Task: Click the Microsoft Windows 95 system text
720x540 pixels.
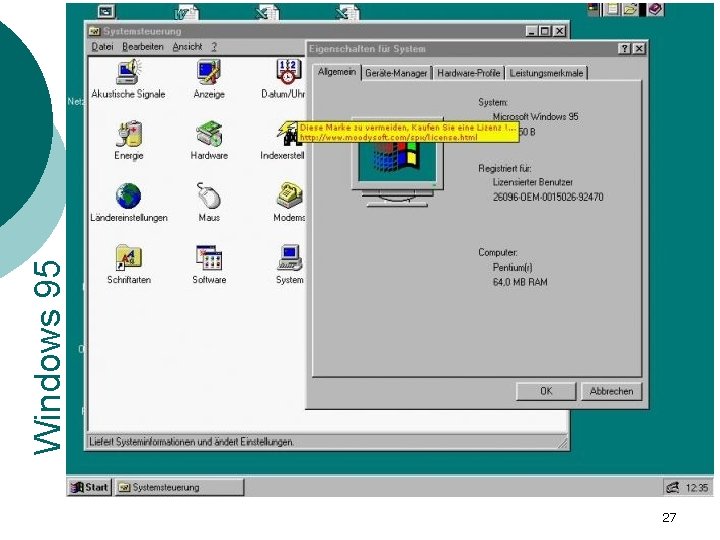Action: pyautogui.click(x=535, y=117)
